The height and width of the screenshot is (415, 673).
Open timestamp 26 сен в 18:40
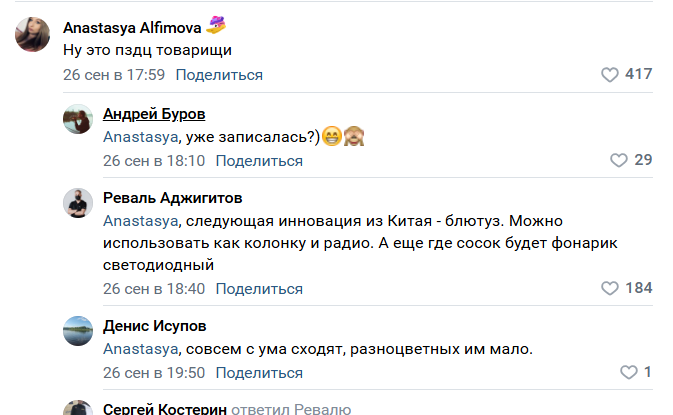click(154, 289)
